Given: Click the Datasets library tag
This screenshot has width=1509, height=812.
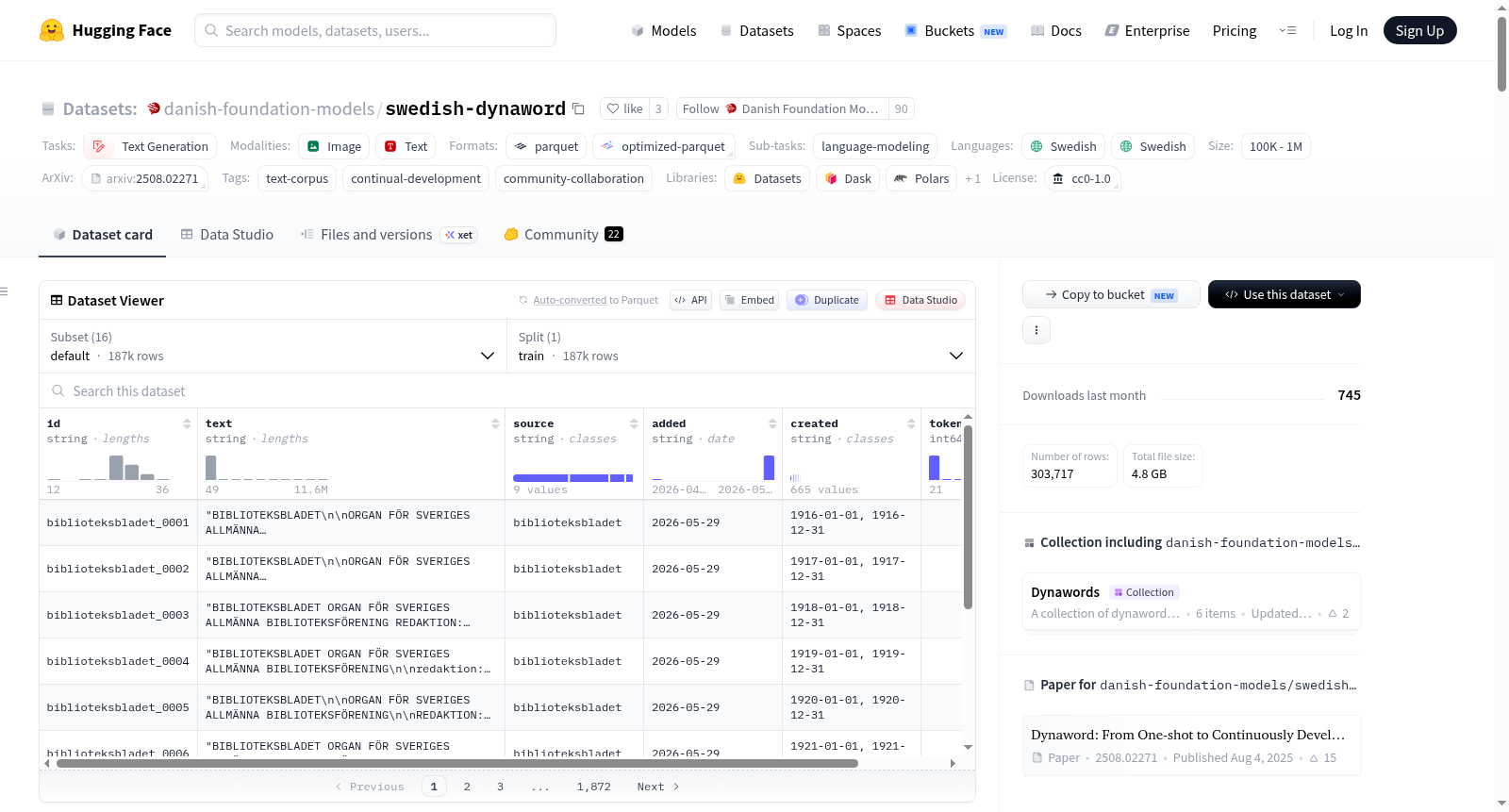Looking at the screenshot, I should pyautogui.click(x=767, y=178).
